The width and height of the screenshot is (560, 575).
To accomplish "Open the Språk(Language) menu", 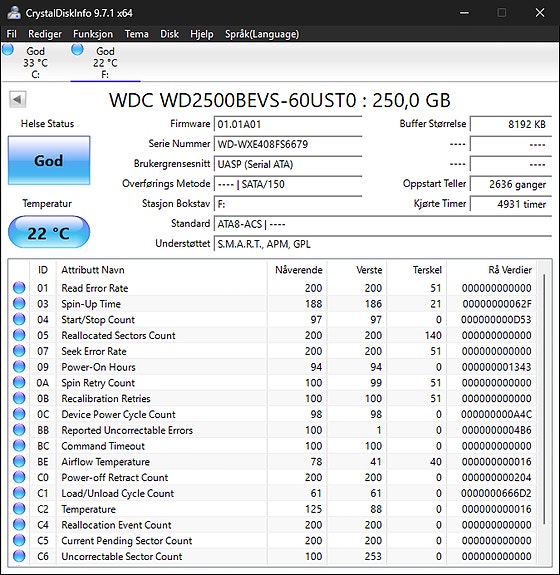I will click(x=262, y=34).
